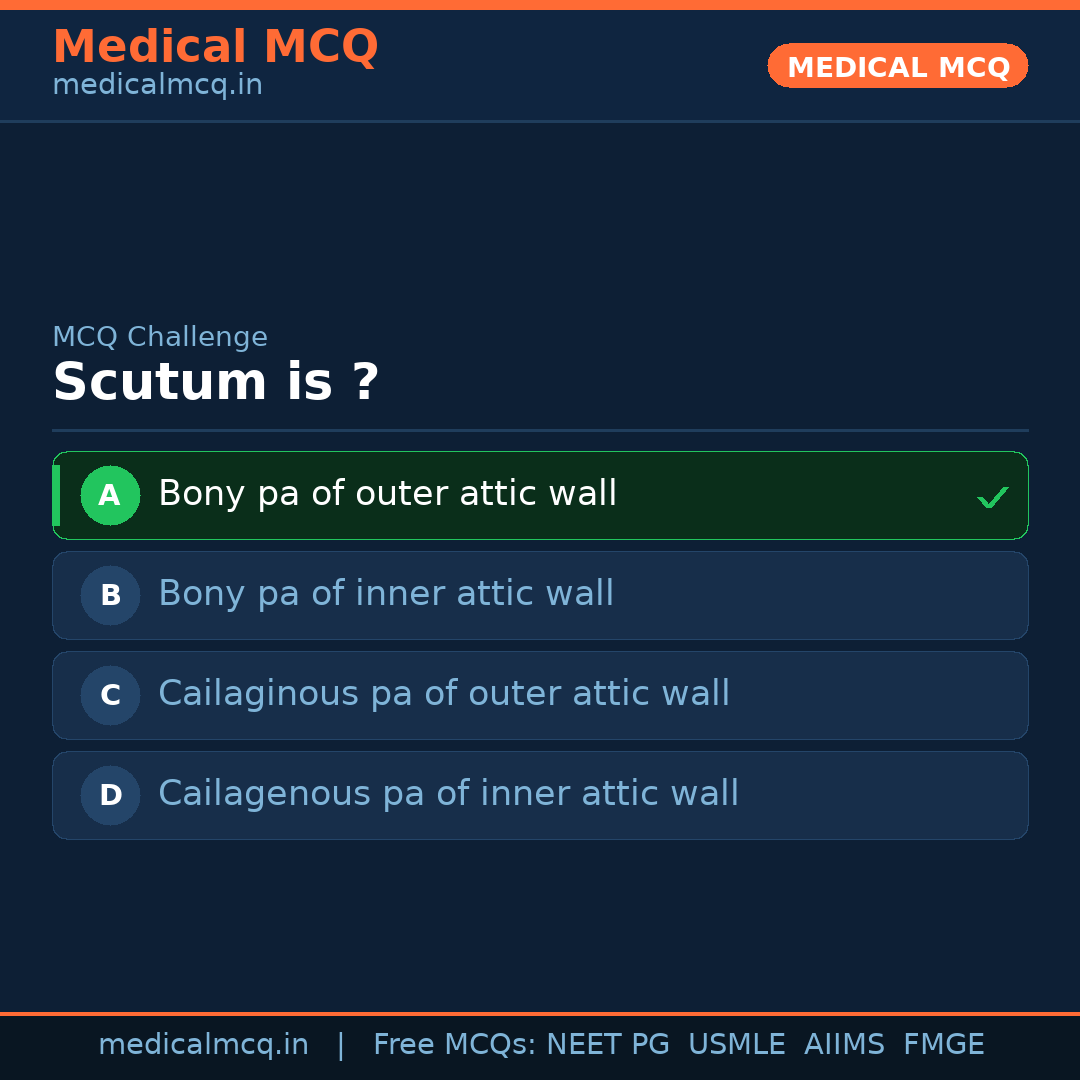Open the medicalmcq.in footer link
The width and height of the screenshot is (1080, 1080).
coord(203,1044)
